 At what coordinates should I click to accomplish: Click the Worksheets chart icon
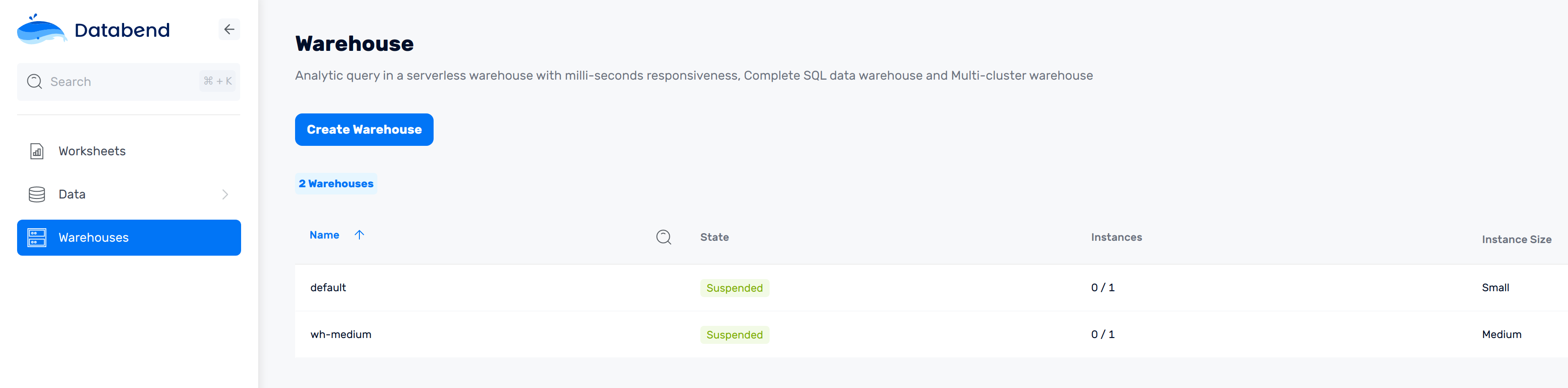click(x=36, y=151)
